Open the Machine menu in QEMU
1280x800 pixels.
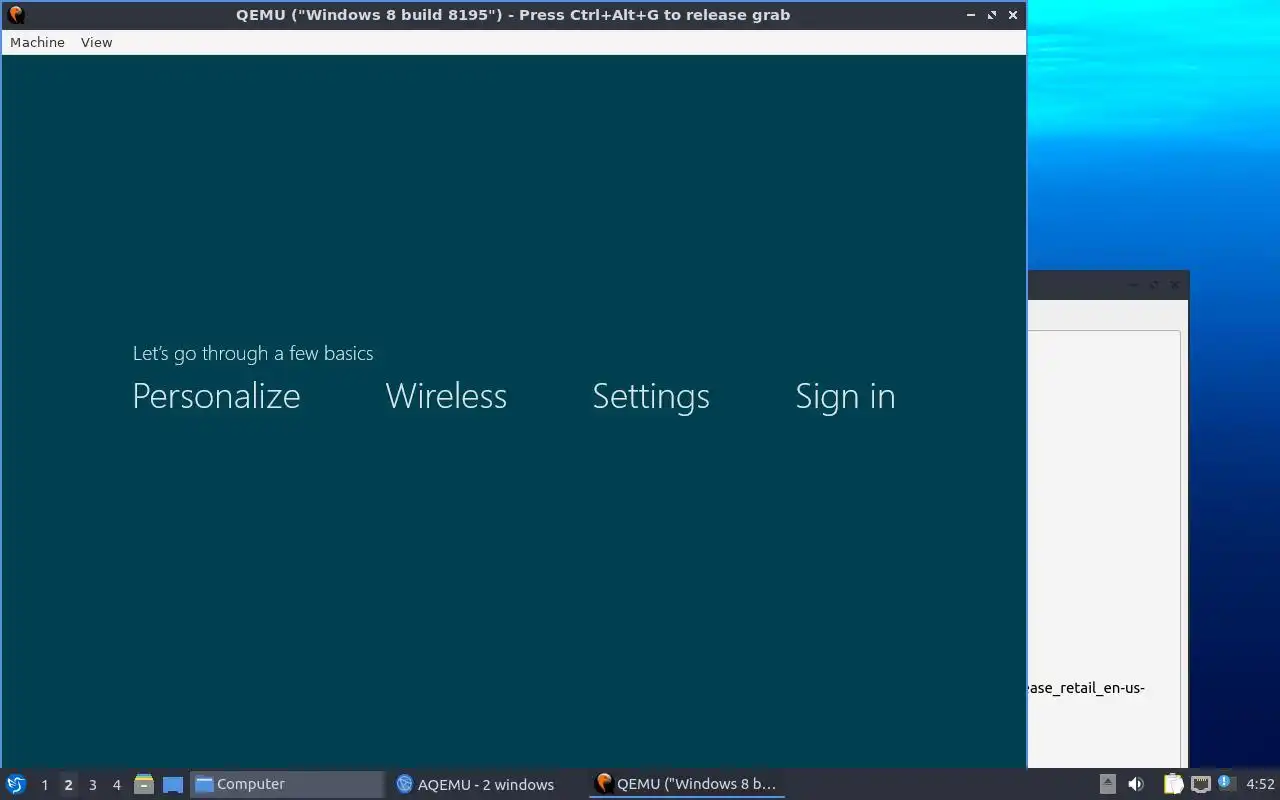[37, 42]
